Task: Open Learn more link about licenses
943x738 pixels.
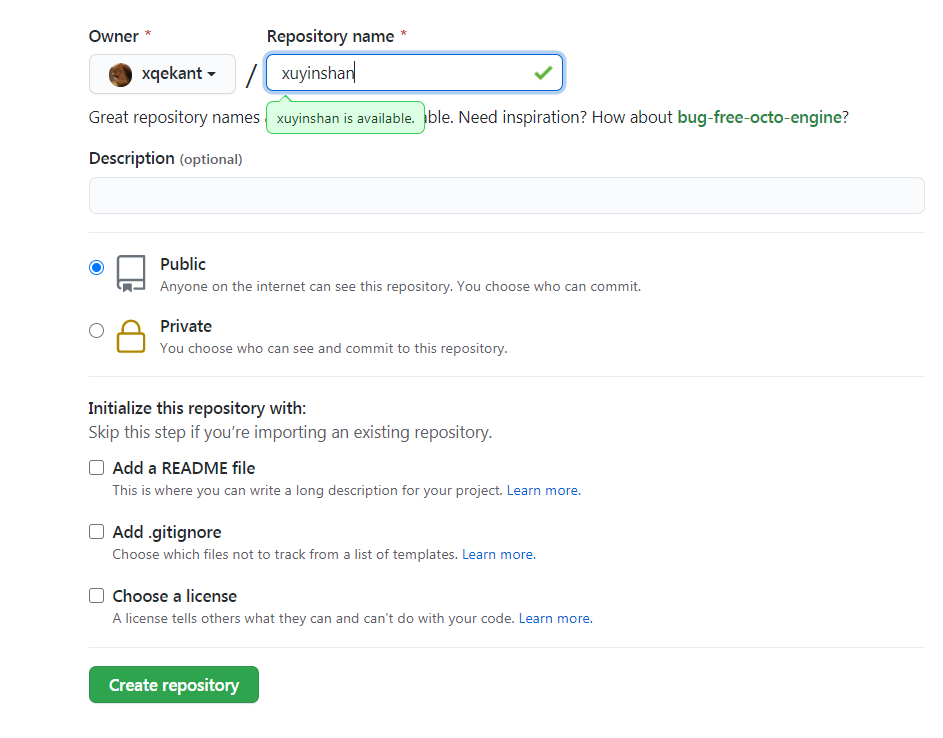Action: (554, 618)
